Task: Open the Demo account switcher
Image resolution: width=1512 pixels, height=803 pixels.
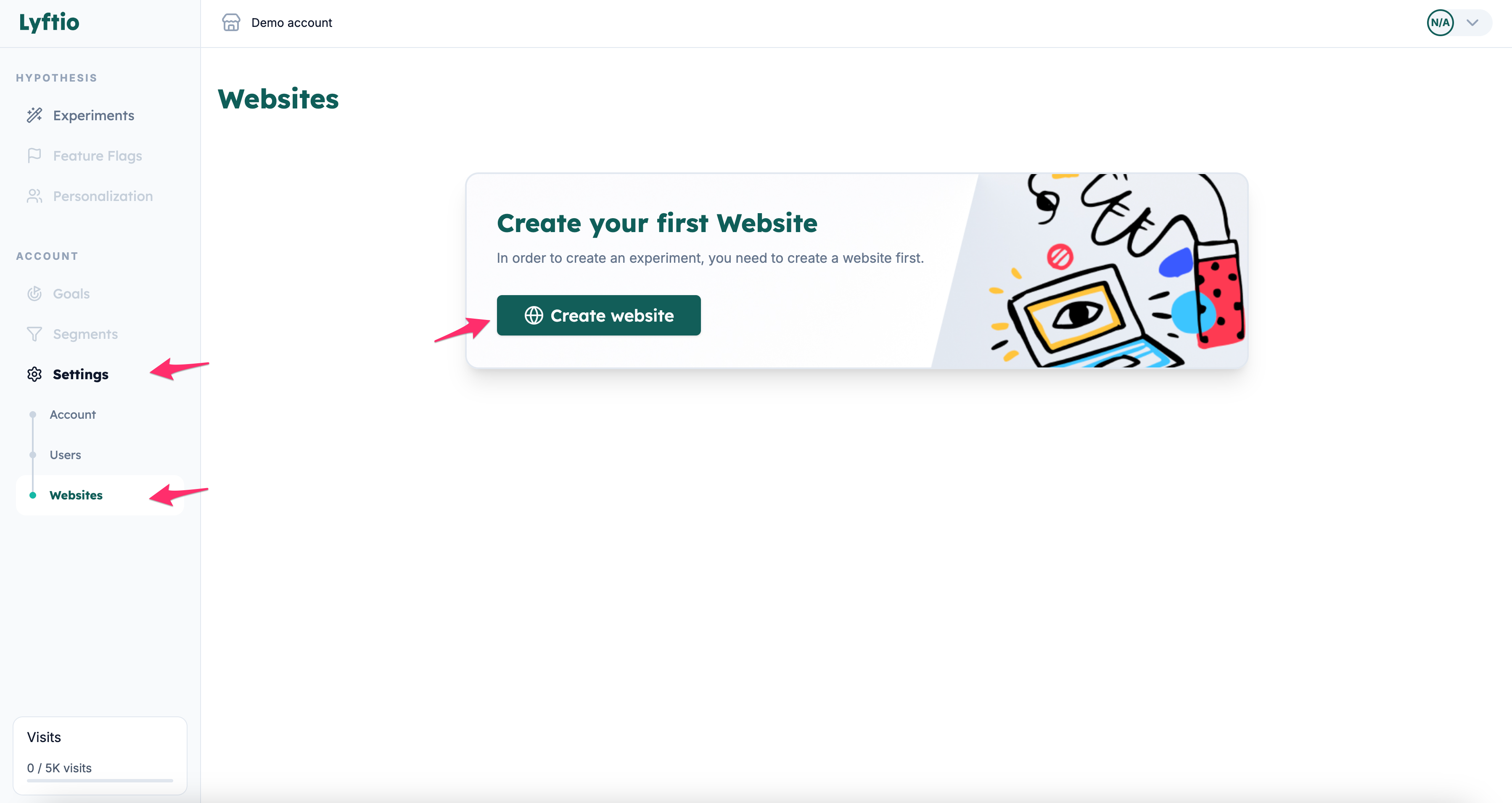Action: point(277,22)
